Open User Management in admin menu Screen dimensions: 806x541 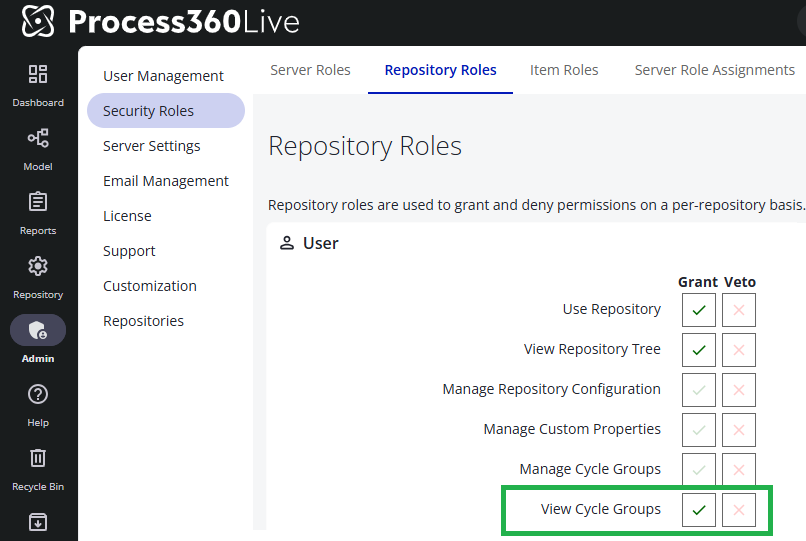tap(163, 76)
